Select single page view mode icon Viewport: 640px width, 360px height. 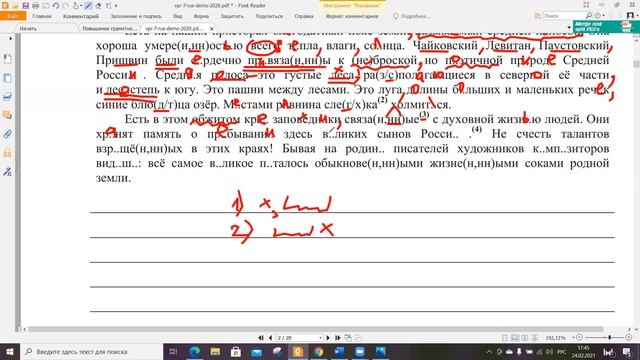505,338
